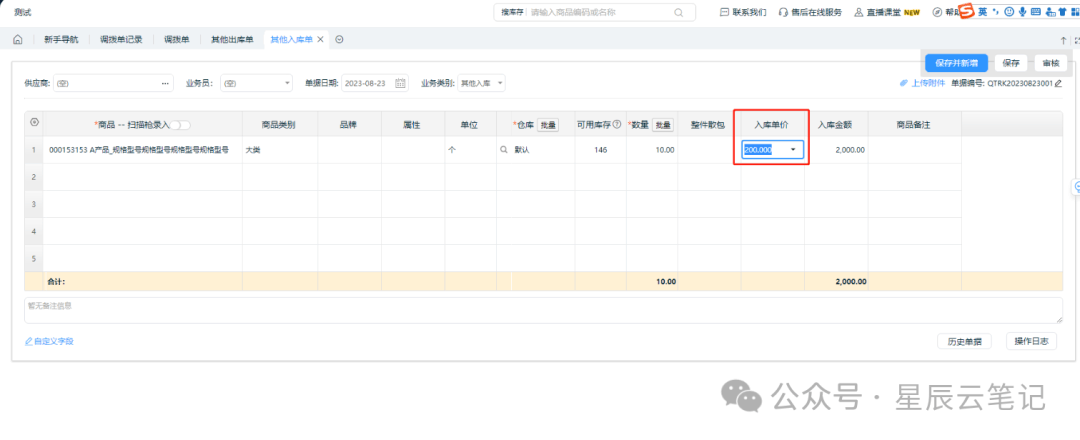Open supplier picker ellipsis button

click(x=165, y=83)
